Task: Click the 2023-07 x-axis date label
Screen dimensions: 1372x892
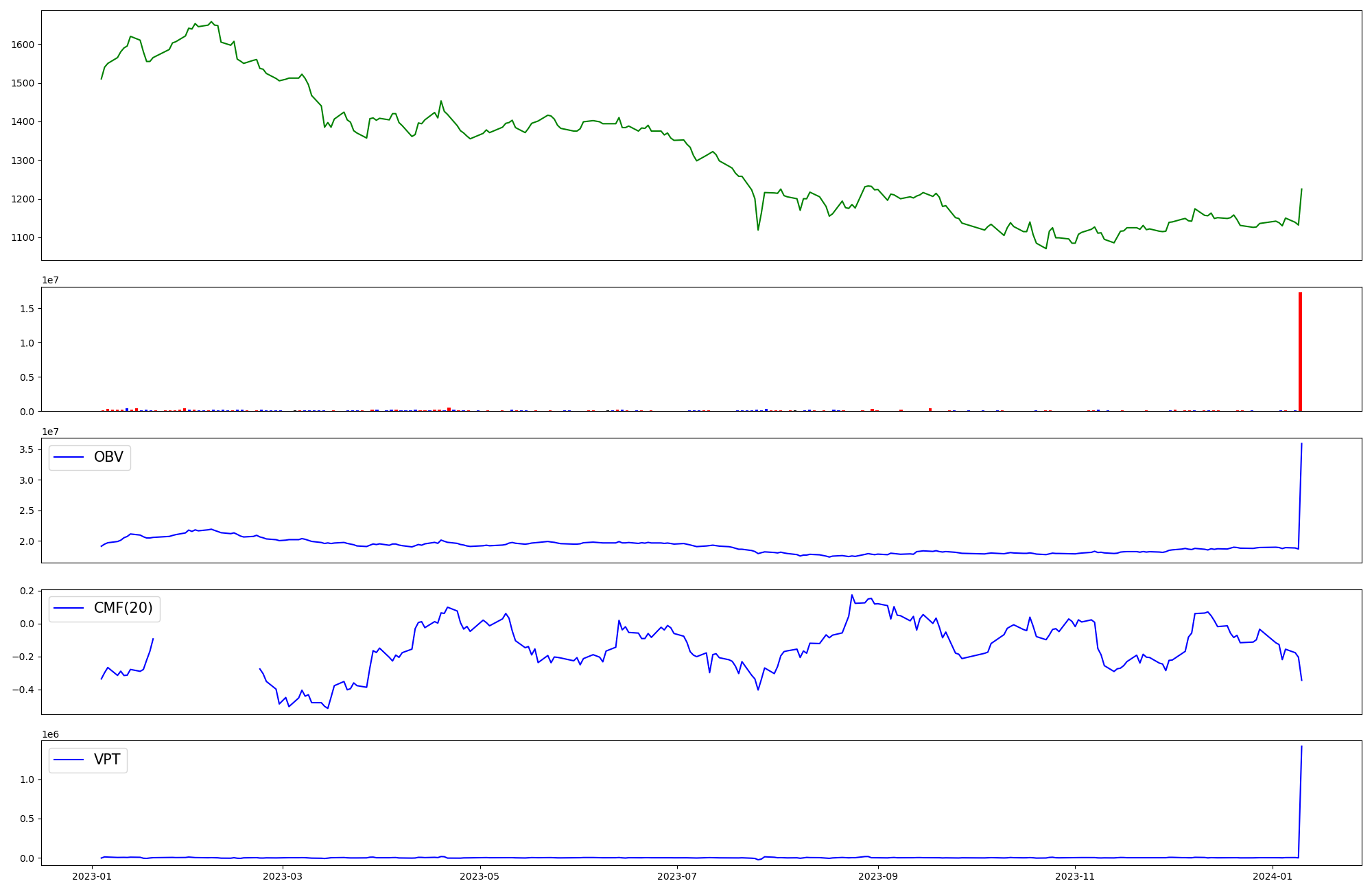Action: coord(677,876)
